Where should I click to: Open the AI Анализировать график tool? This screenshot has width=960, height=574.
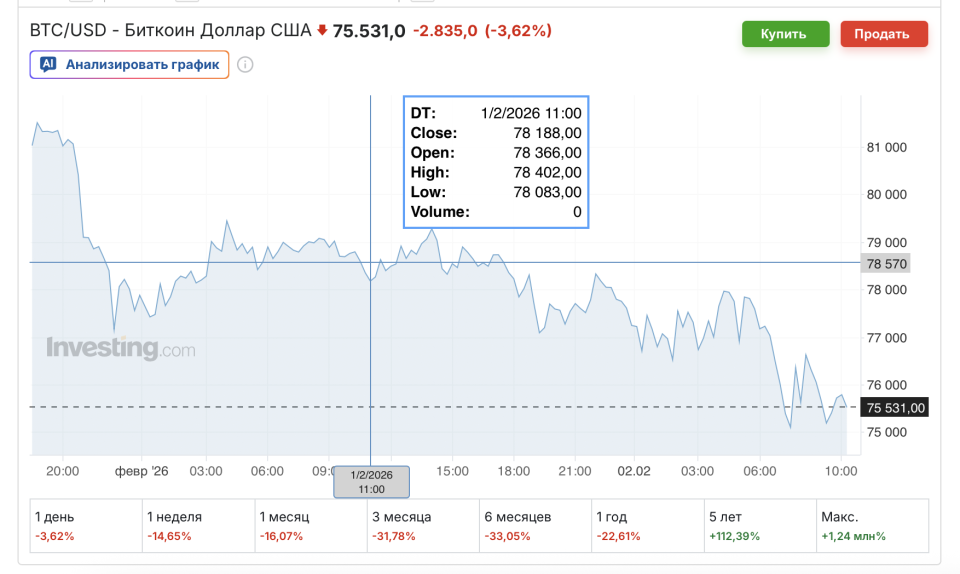[130, 65]
